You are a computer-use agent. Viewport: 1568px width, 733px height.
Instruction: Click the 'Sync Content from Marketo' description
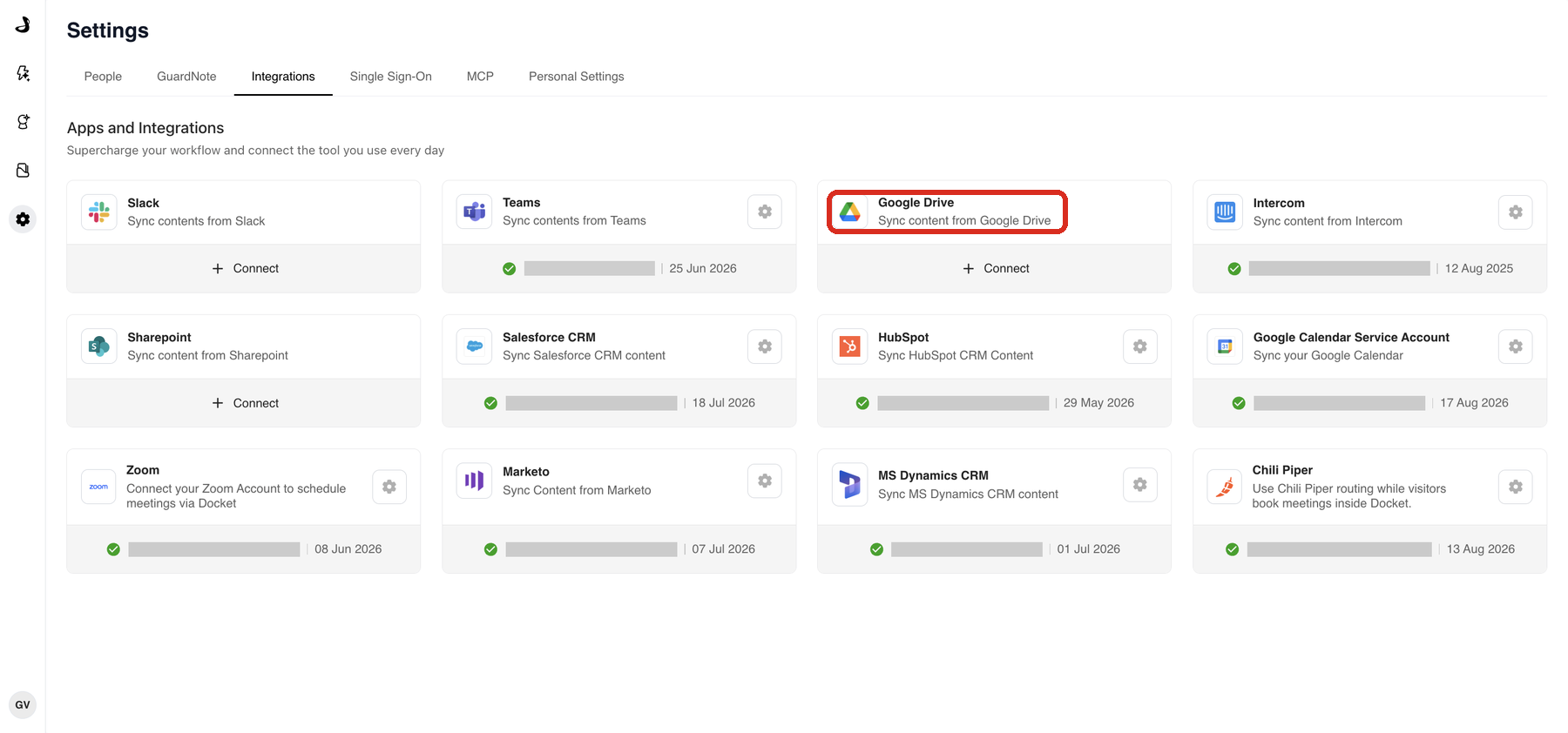[x=577, y=490]
